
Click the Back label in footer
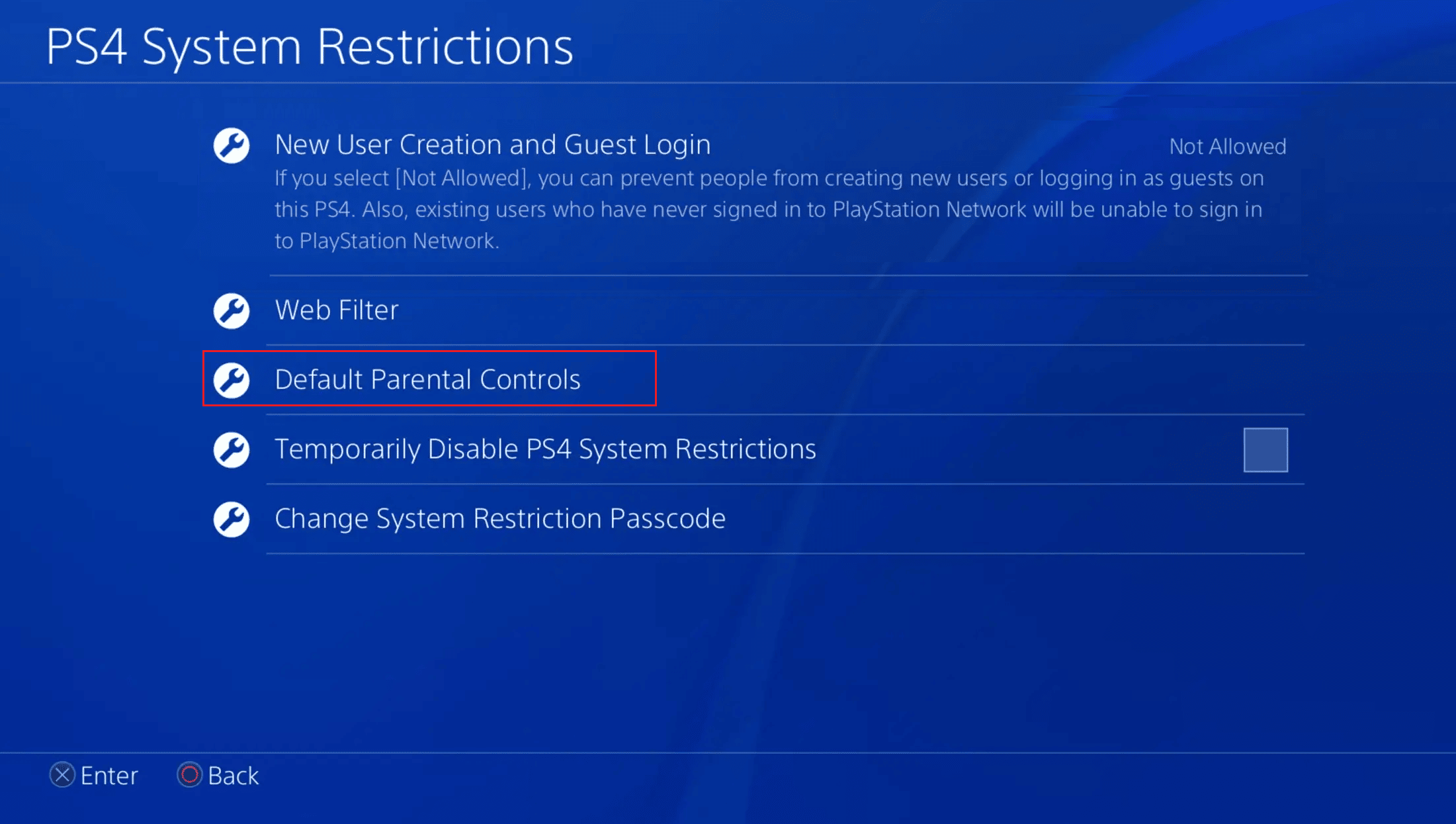point(233,776)
